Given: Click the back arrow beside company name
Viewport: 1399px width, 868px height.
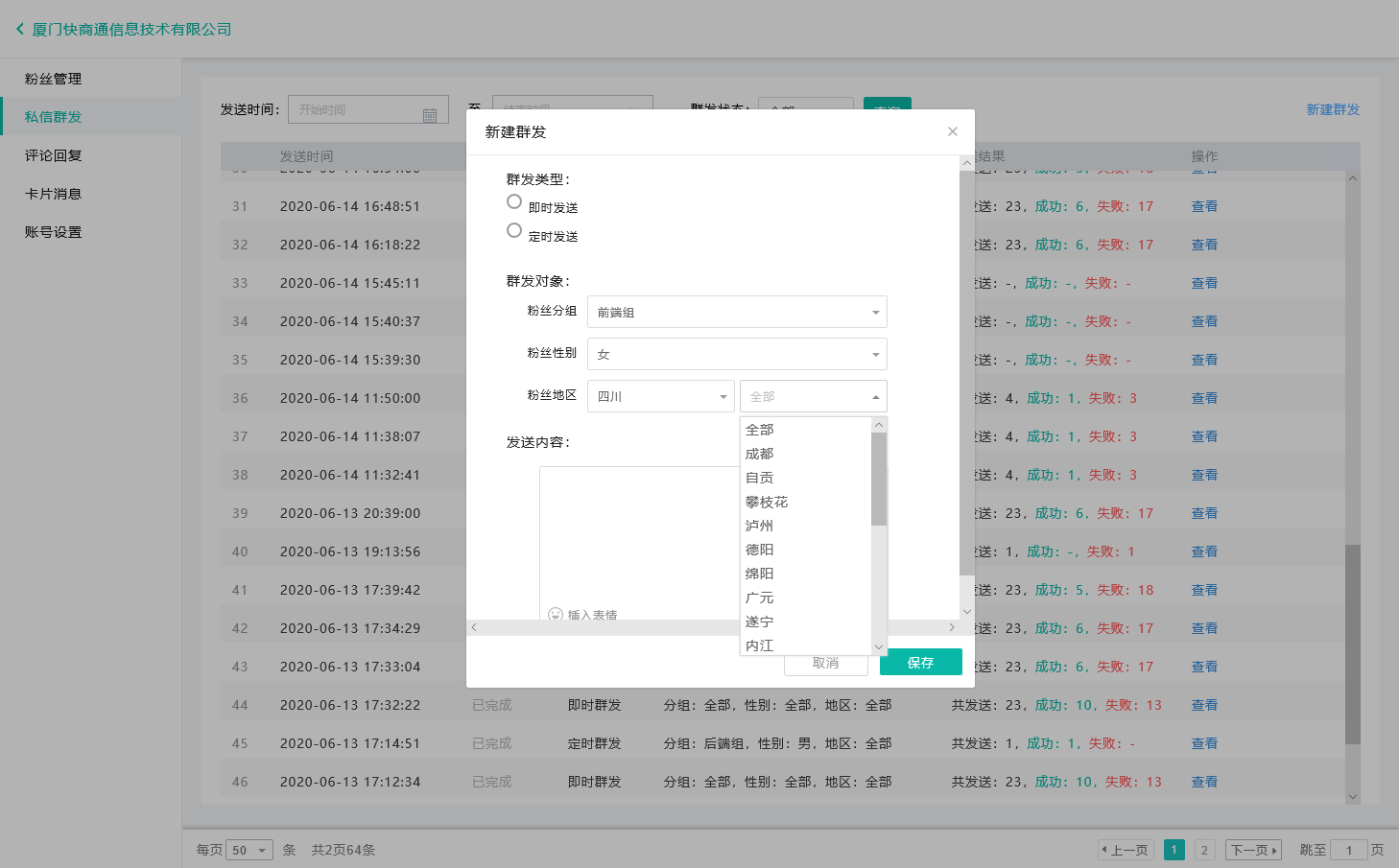Looking at the screenshot, I should click(x=19, y=29).
